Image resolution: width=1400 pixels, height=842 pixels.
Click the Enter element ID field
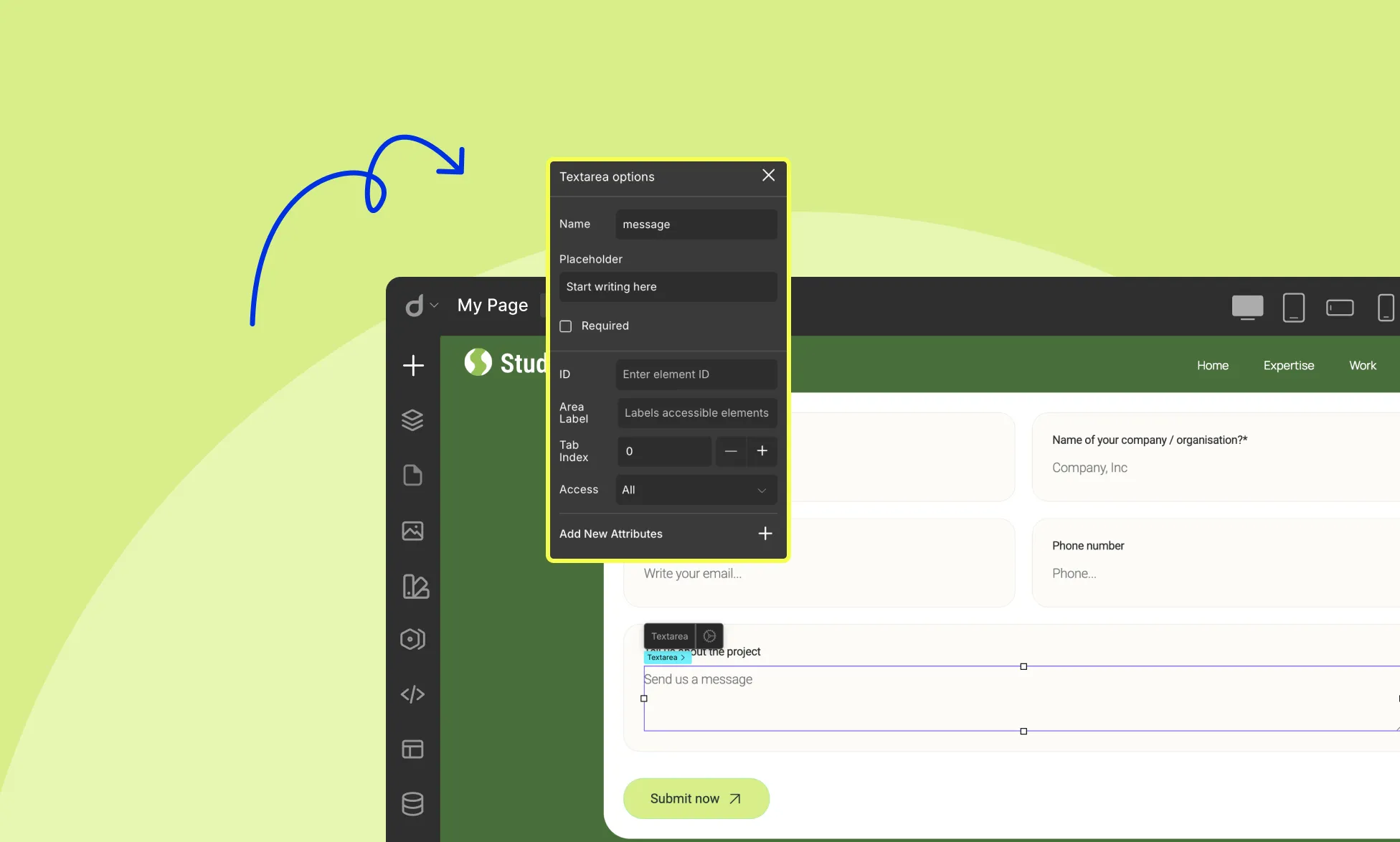696,374
